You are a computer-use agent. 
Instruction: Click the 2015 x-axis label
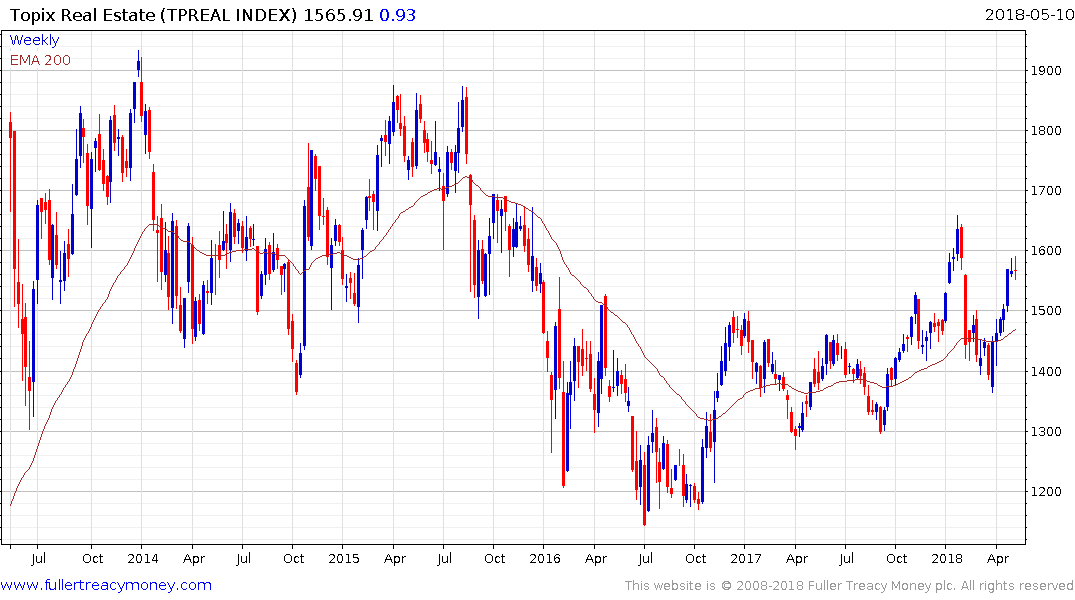pos(343,558)
